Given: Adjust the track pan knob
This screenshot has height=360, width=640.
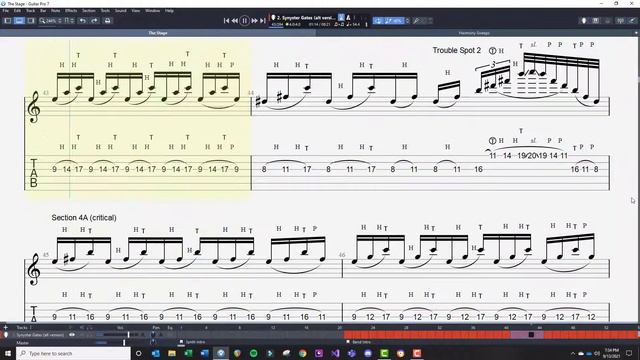Looking at the screenshot, I should point(153,335).
